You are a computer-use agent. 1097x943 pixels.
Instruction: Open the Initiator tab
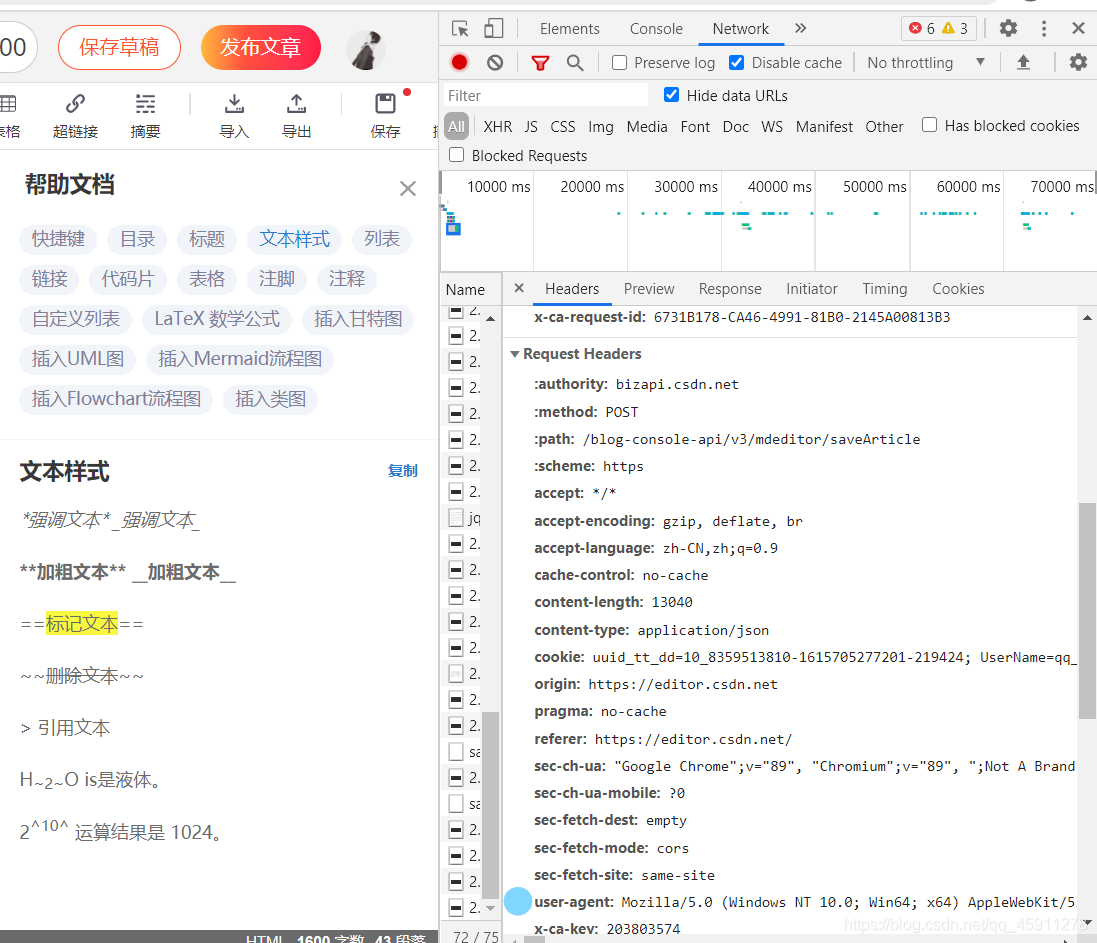point(812,289)
